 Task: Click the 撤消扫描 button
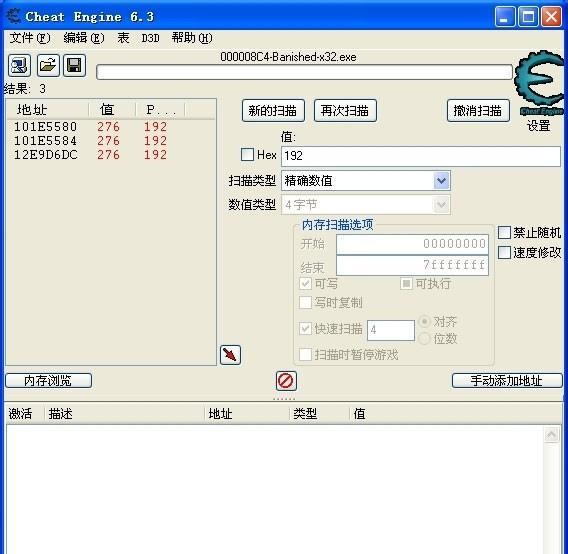(478, 111)
